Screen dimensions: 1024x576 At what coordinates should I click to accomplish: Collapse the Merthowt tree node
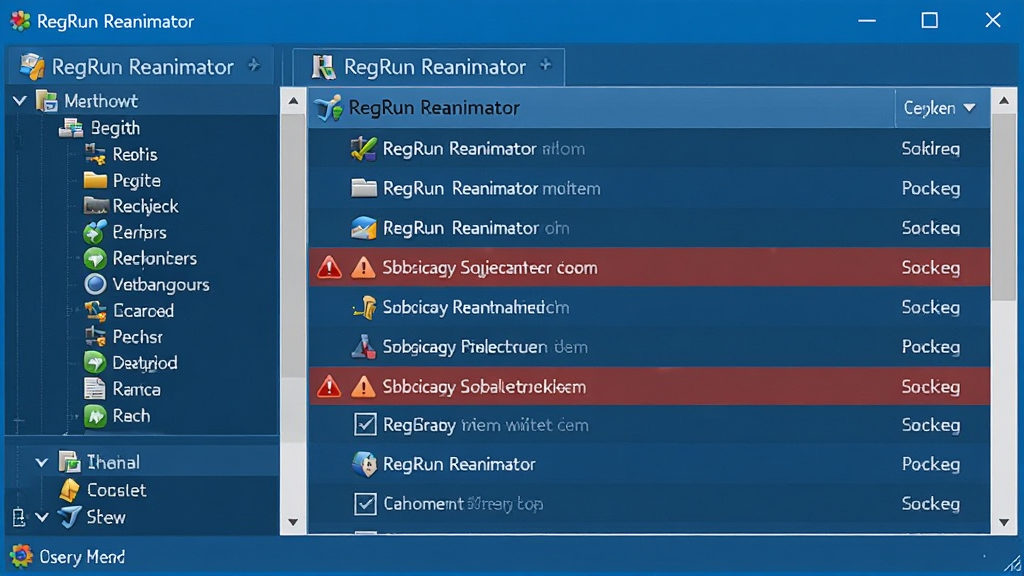pyautogui.click(x=20, y=101)
